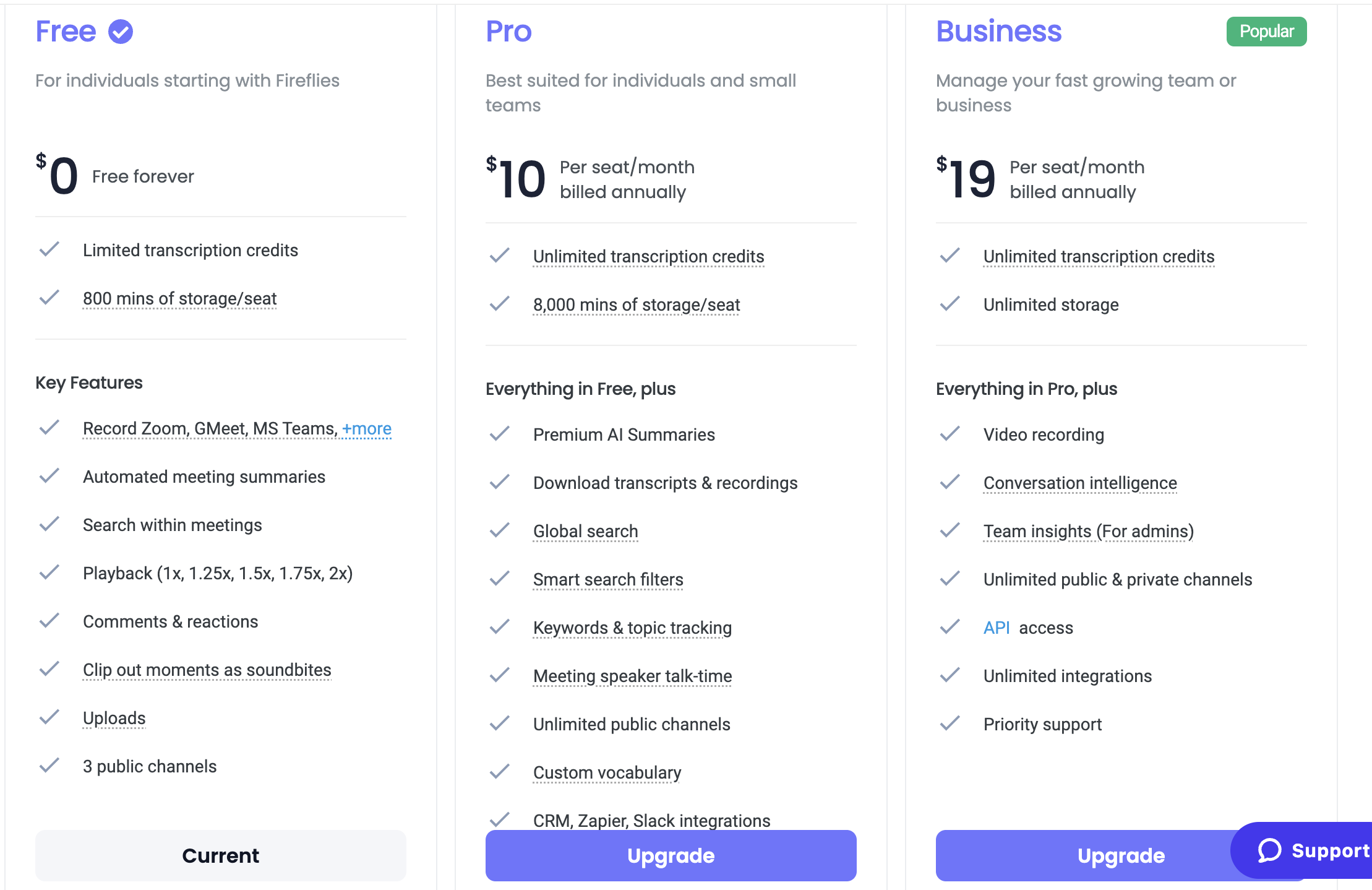Click the 800 mins of storage/seat text
Image resolution: width=1372 pixels, height=890 pixels.
(x=179, y=298)
